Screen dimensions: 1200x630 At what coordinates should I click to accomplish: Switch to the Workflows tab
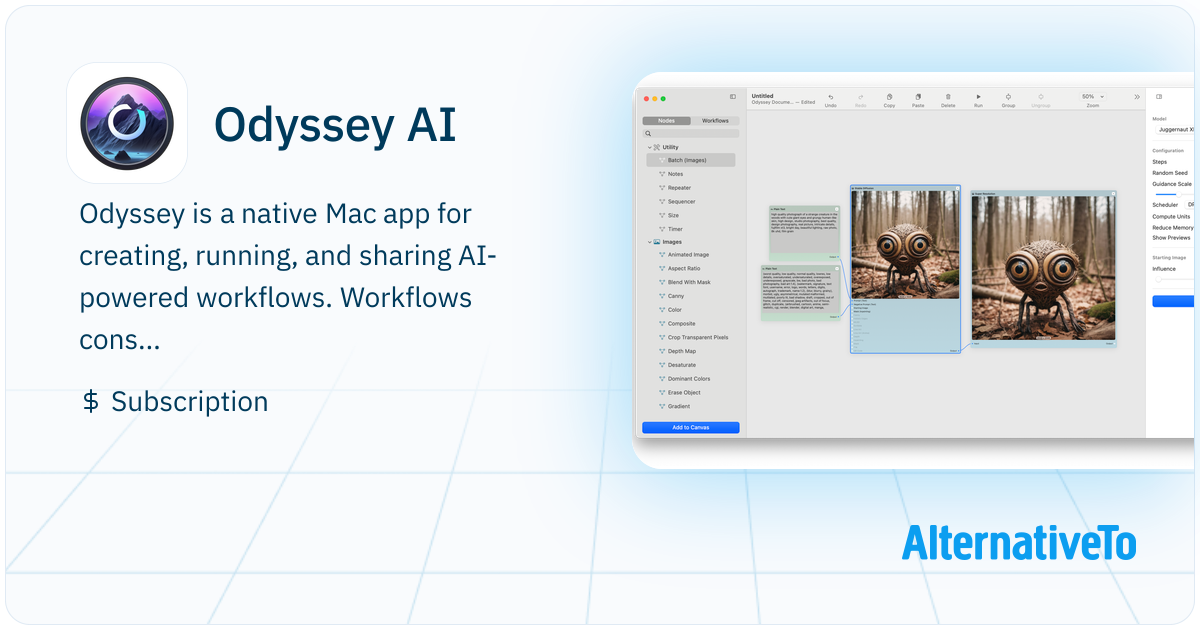tap(715, 120)
